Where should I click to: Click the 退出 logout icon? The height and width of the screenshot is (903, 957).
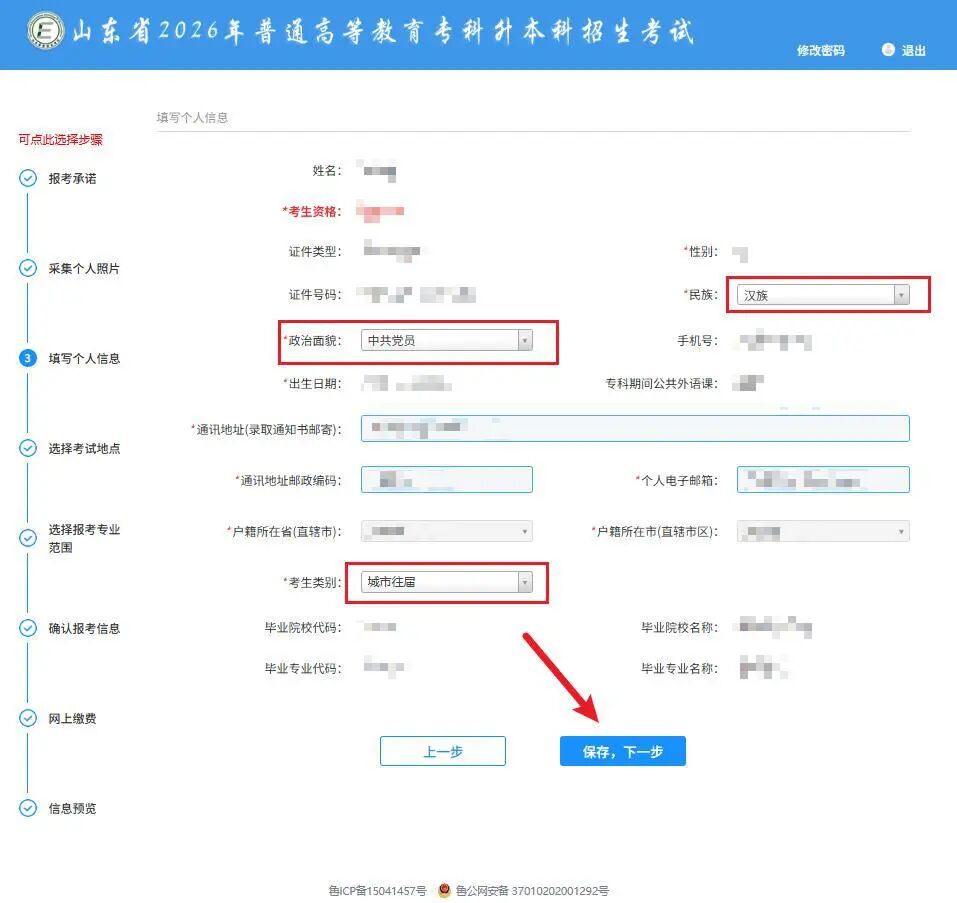(888, 50)
